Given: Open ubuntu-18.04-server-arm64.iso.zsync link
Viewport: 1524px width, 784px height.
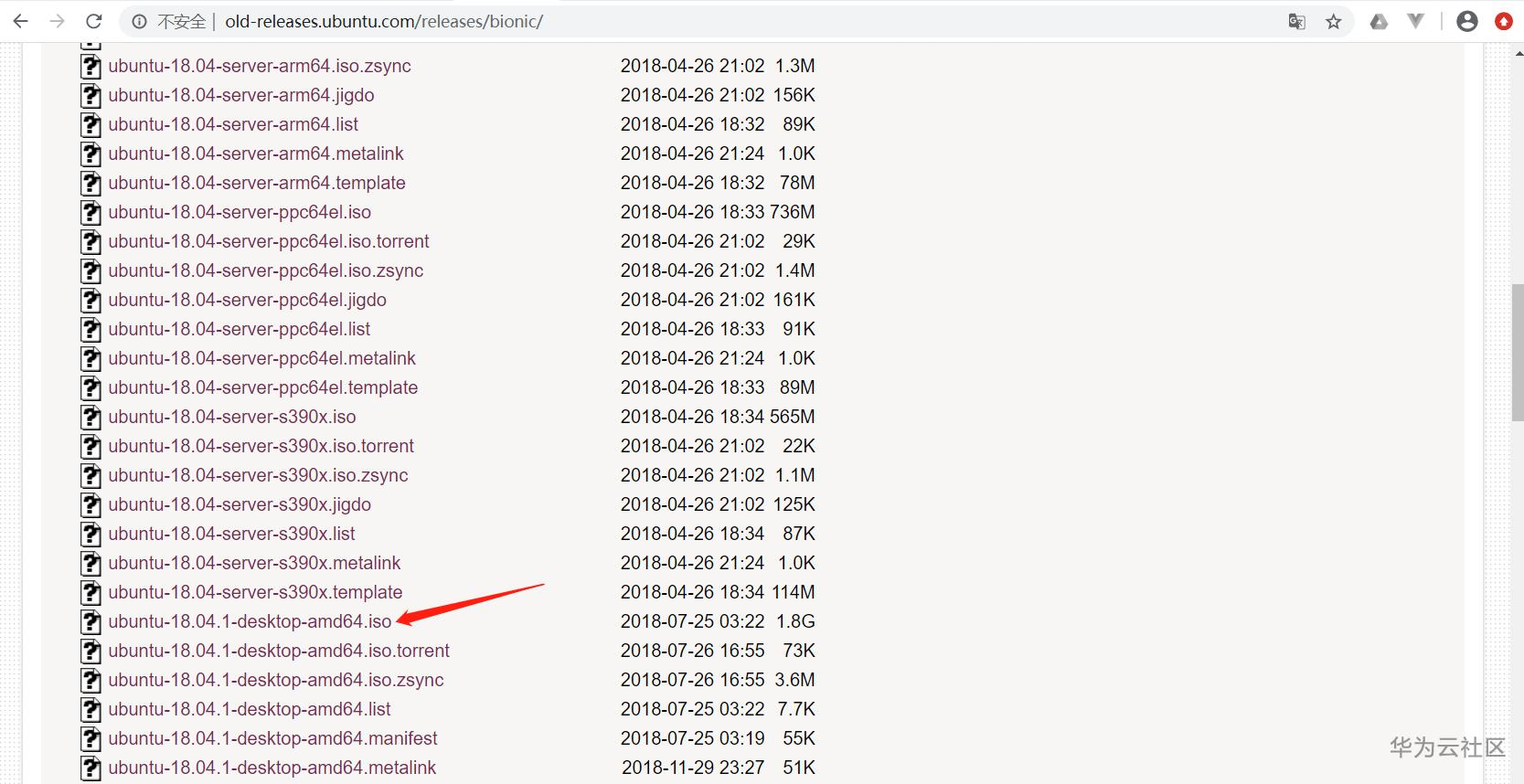Looking at the screenshot, I should tap(260, 66).
